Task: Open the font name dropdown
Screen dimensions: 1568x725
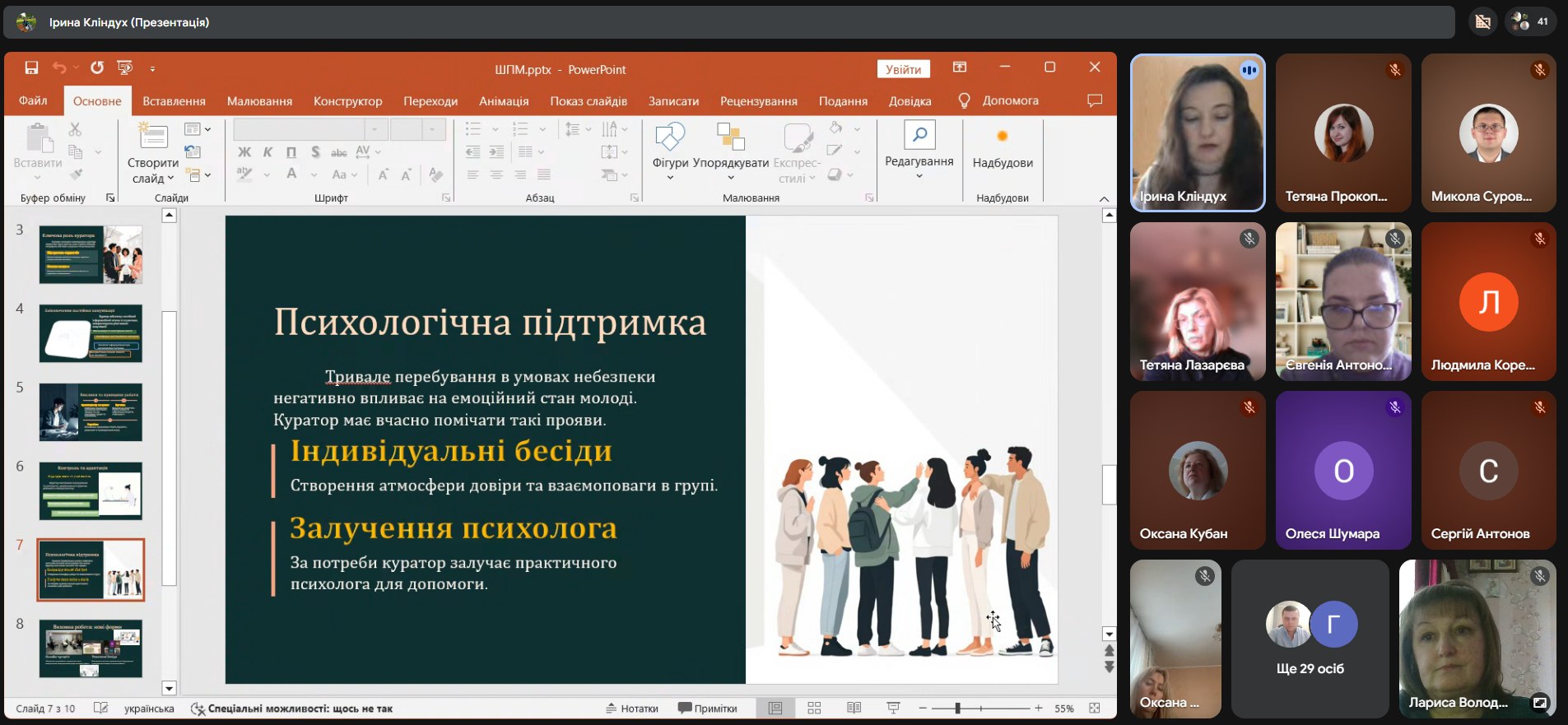Action: [x=375, y=130]
